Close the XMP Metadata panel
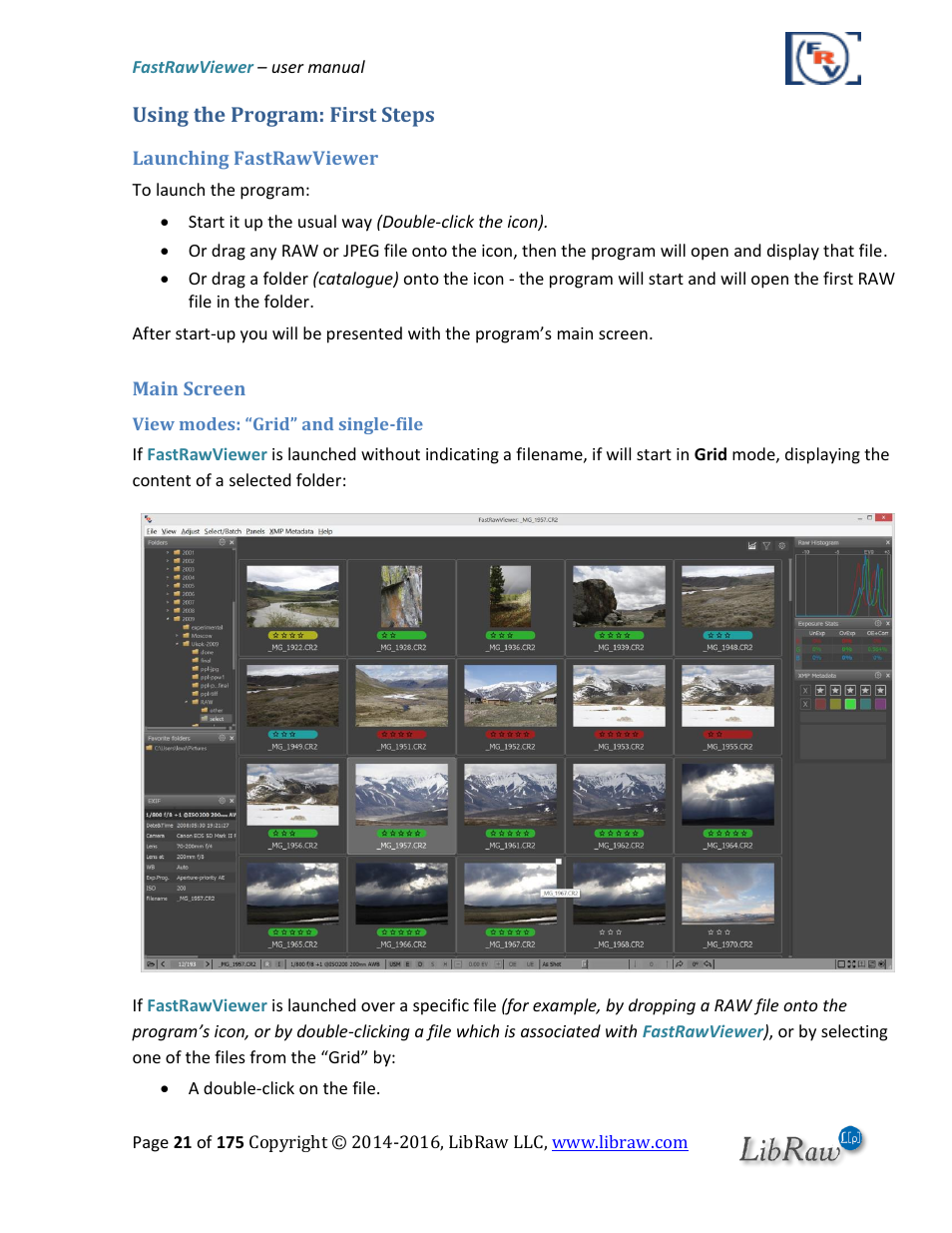952x1233 pixels. [x=888, y=676]
